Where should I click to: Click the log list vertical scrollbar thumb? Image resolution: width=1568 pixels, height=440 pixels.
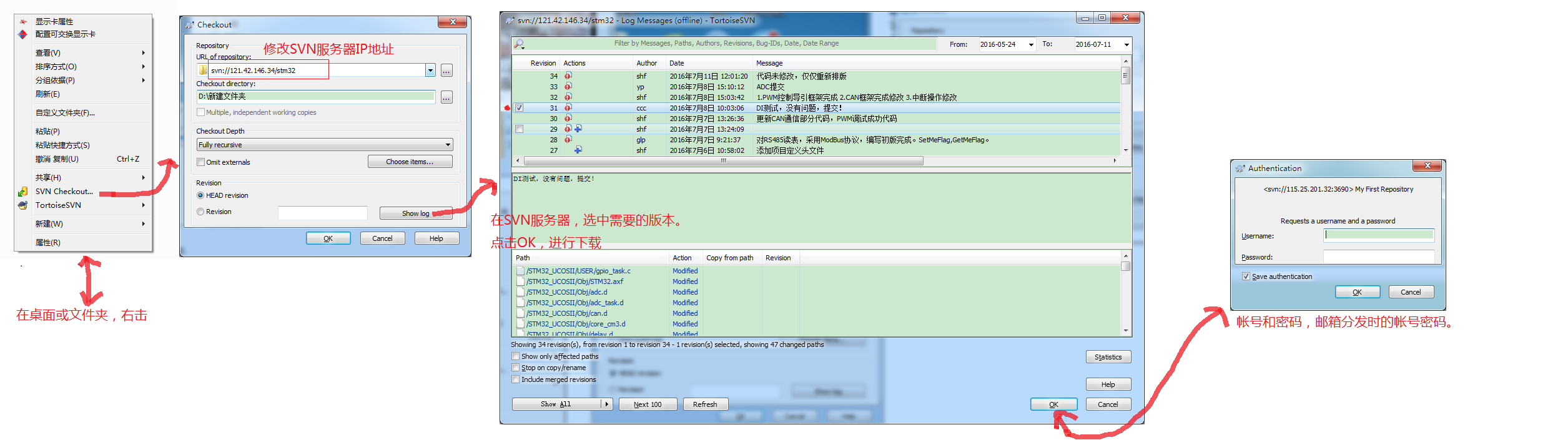tap(1125, 77)
